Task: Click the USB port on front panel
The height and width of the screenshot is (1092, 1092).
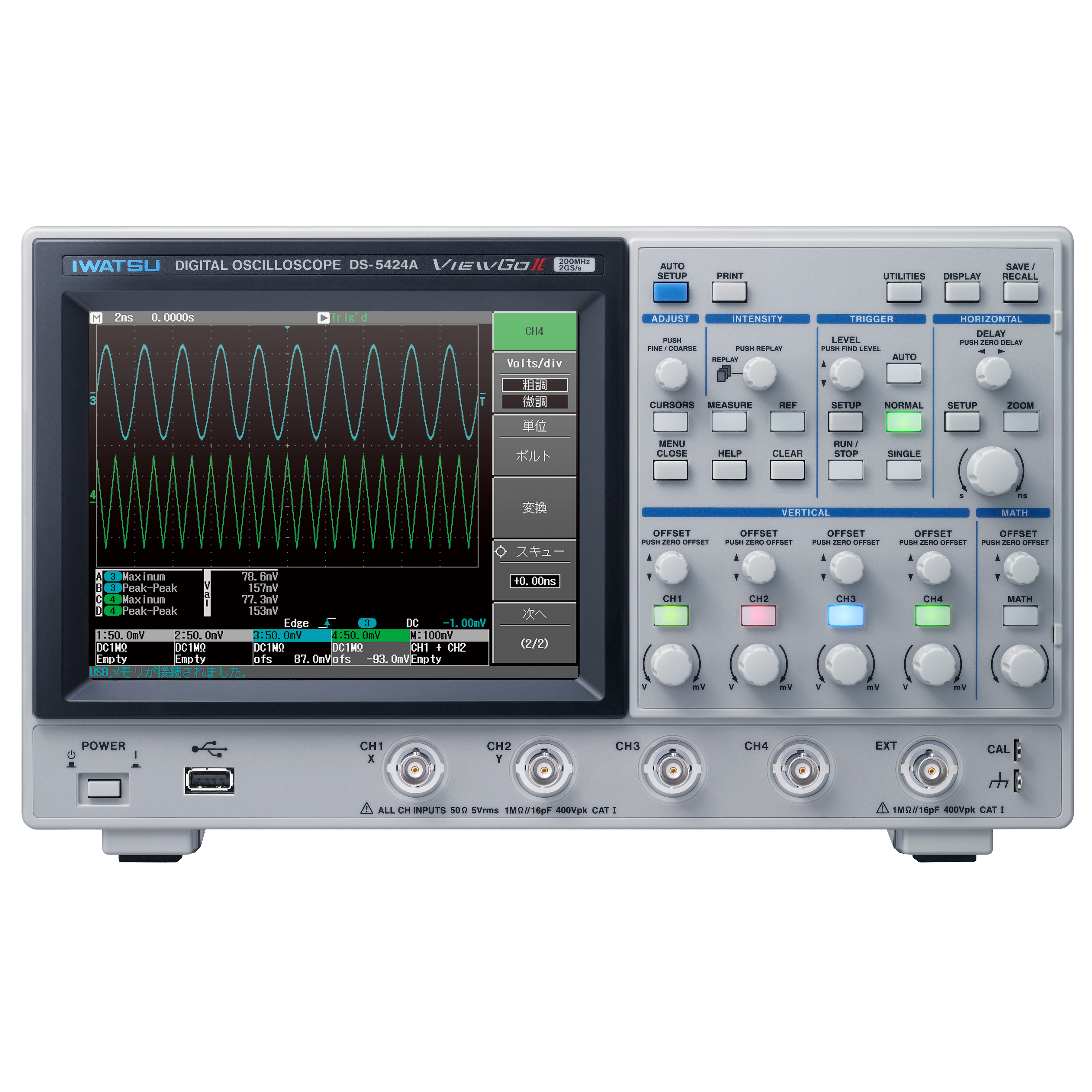Action: pos(209,781)
